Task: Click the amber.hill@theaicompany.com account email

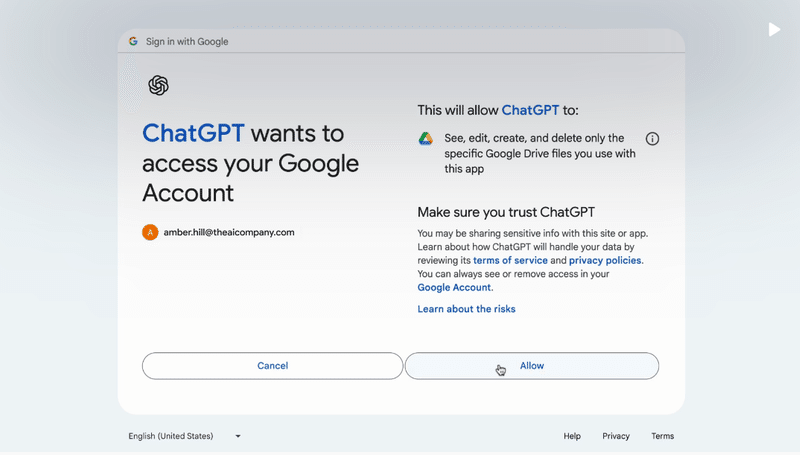Action: pos(229,232)
